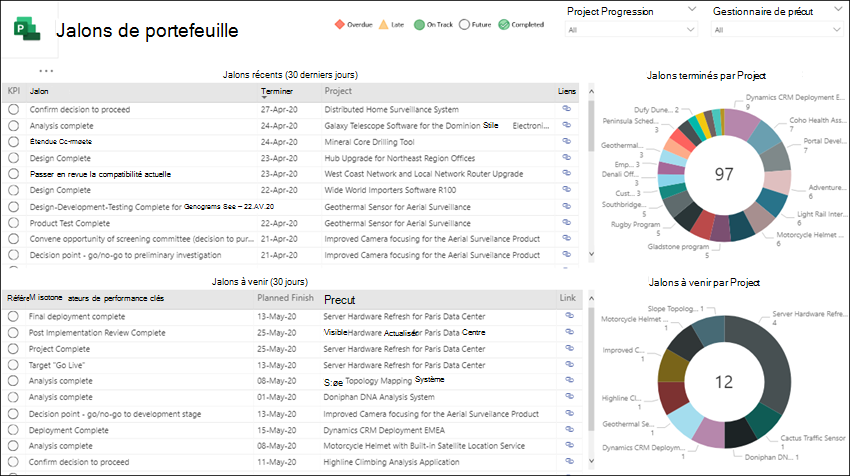
Task: Open link icon for Galaxy Telescope Software row
Action: coord(566,125)
